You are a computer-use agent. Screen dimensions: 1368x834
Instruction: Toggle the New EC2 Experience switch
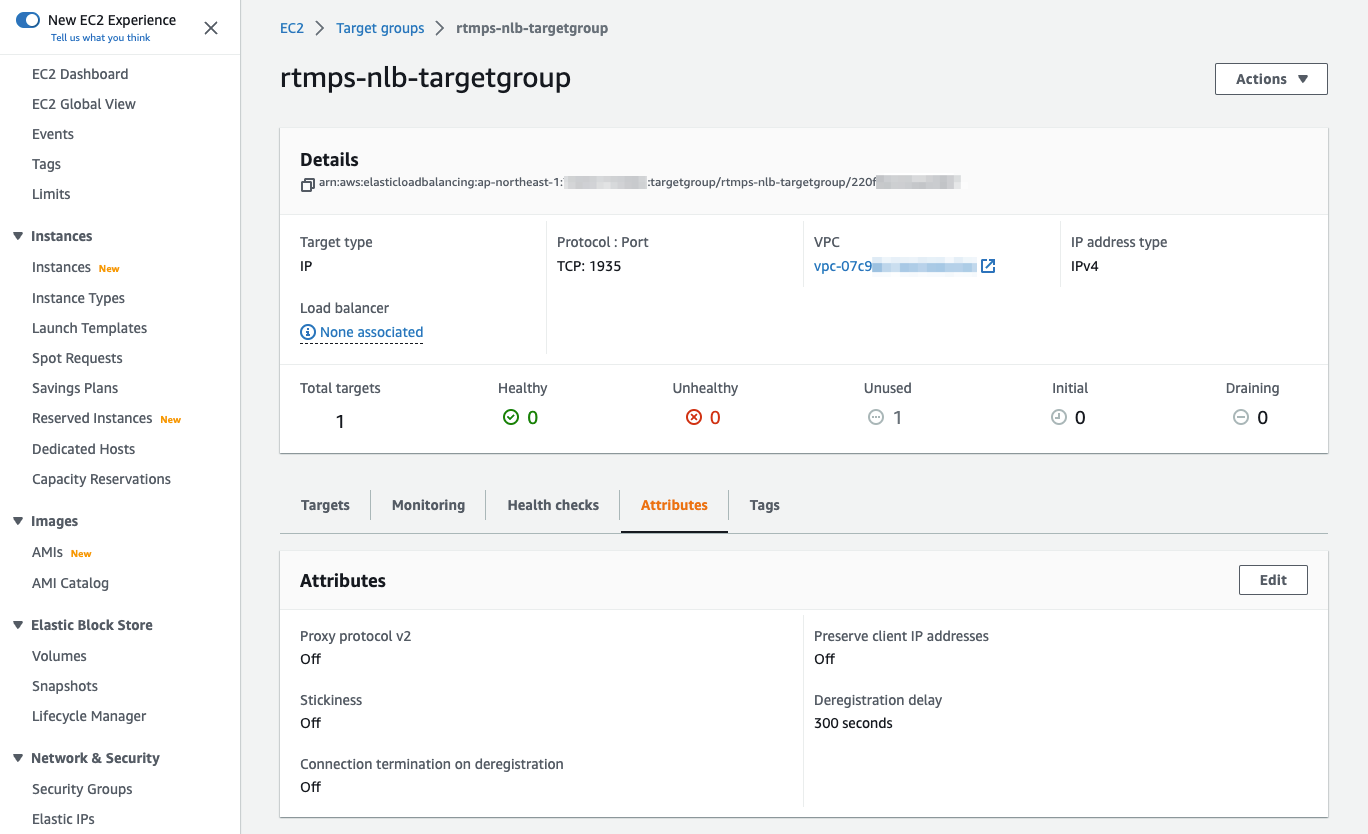[x=28, y=20]
